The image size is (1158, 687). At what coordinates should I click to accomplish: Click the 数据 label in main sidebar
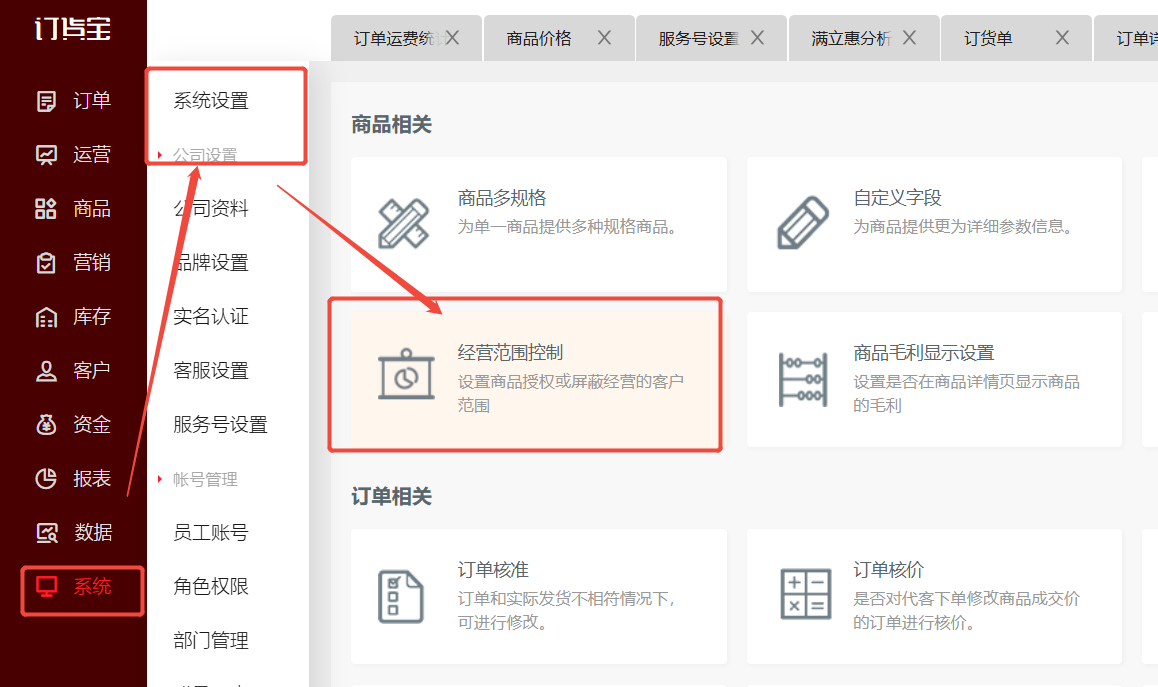pyautogui.click(x=93, y=533)
